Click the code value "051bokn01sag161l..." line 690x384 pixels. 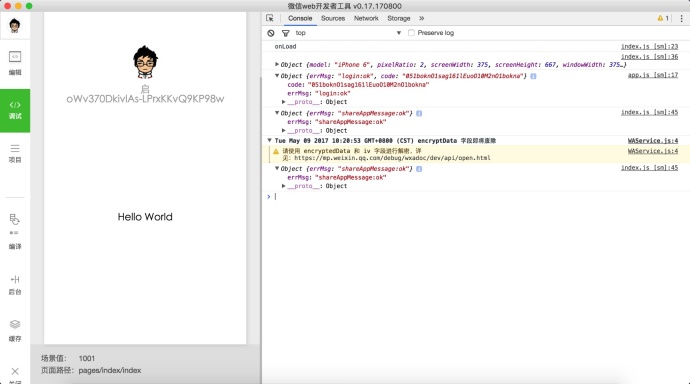(358, 84)
